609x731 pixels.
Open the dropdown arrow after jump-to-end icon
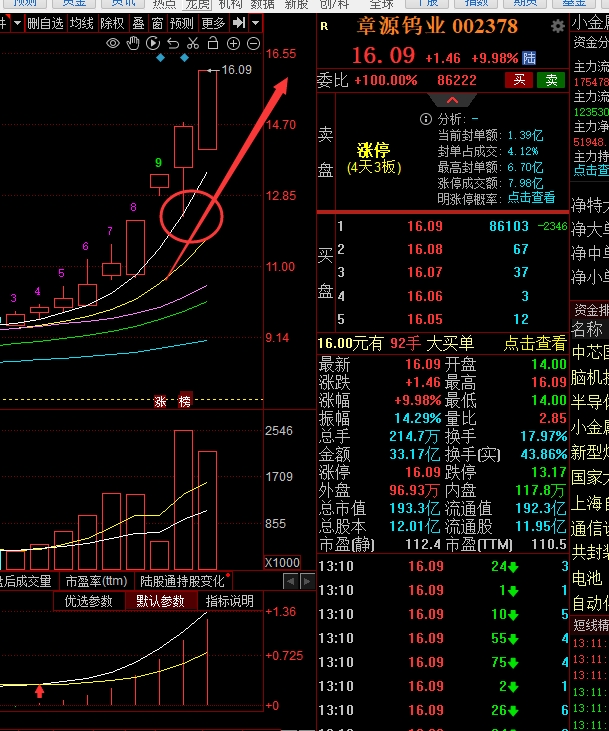[256, 22]
